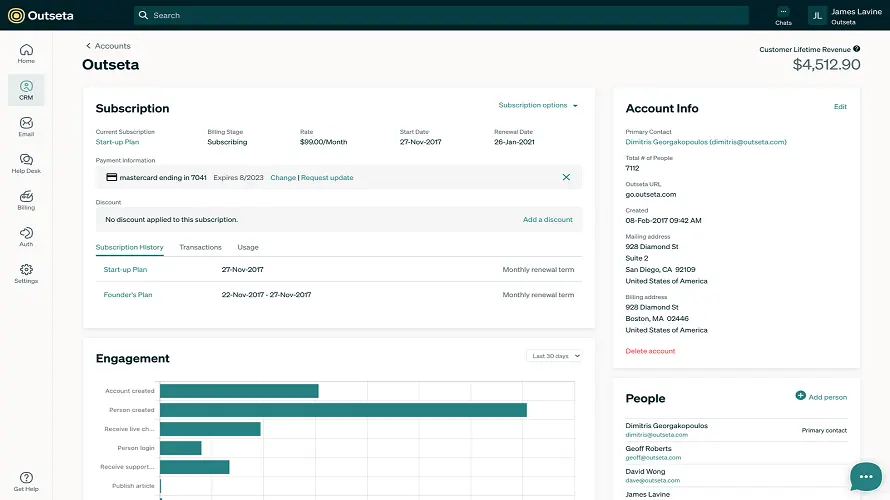Screen dimensions: 890x500
Task: Click David Wong in People list
Action: 645,471
